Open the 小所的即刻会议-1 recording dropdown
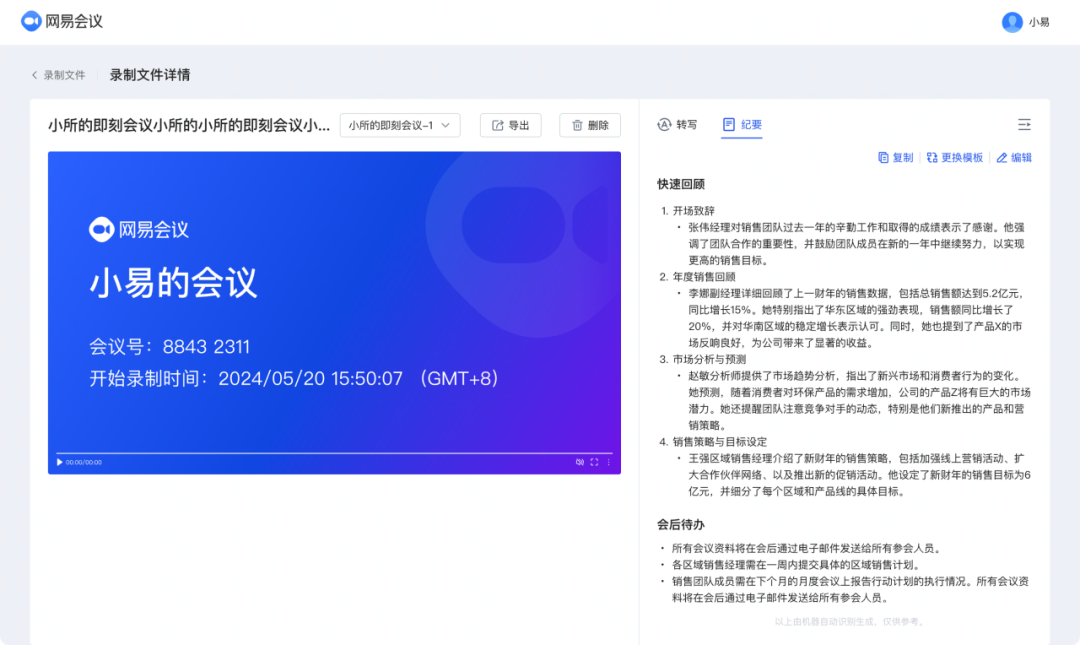This screenshot has height=645, width=1080. click(x=399, y=125)
